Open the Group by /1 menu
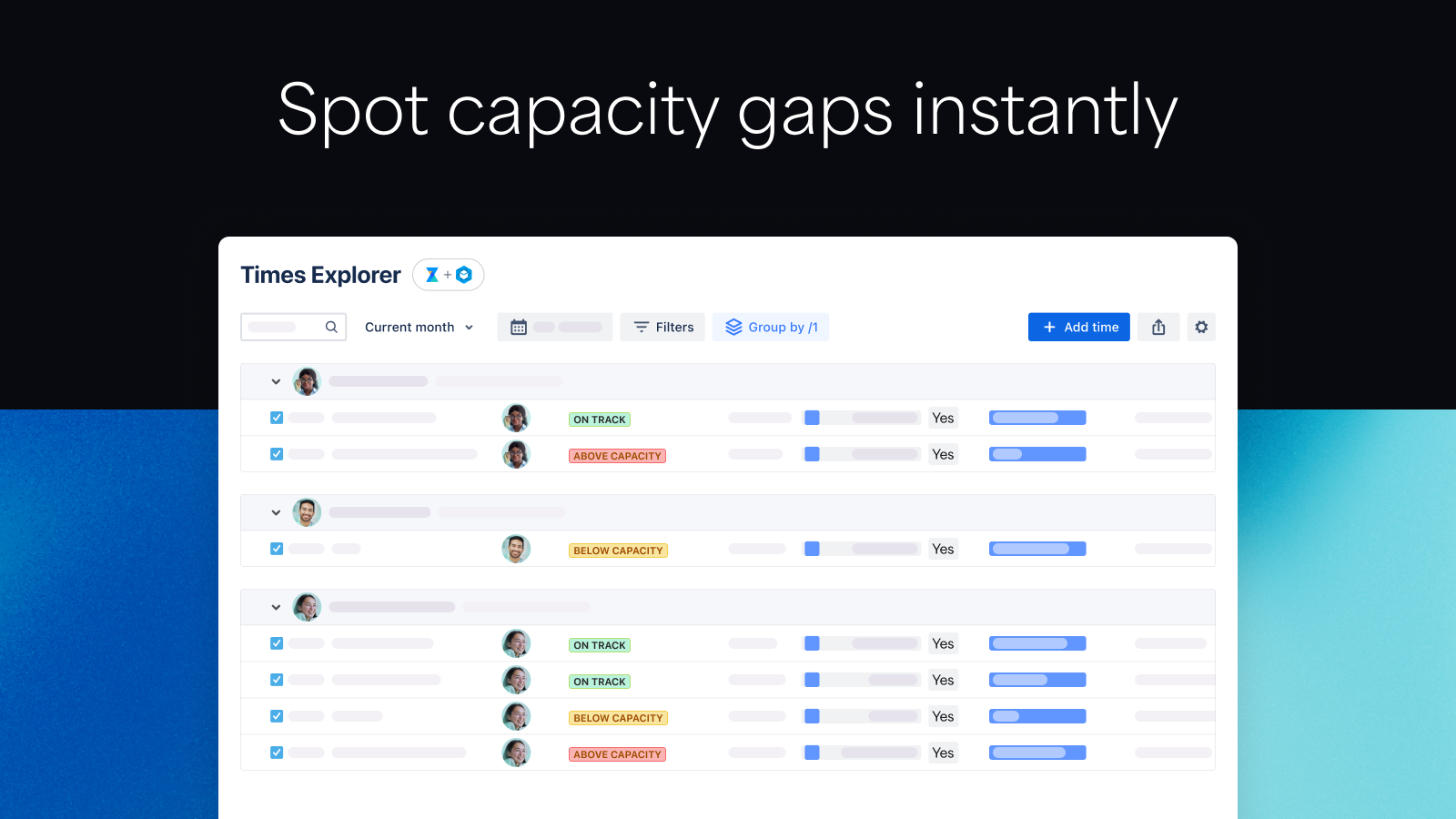The height and width of the screenshot is (819, 1456). (771, 328)
